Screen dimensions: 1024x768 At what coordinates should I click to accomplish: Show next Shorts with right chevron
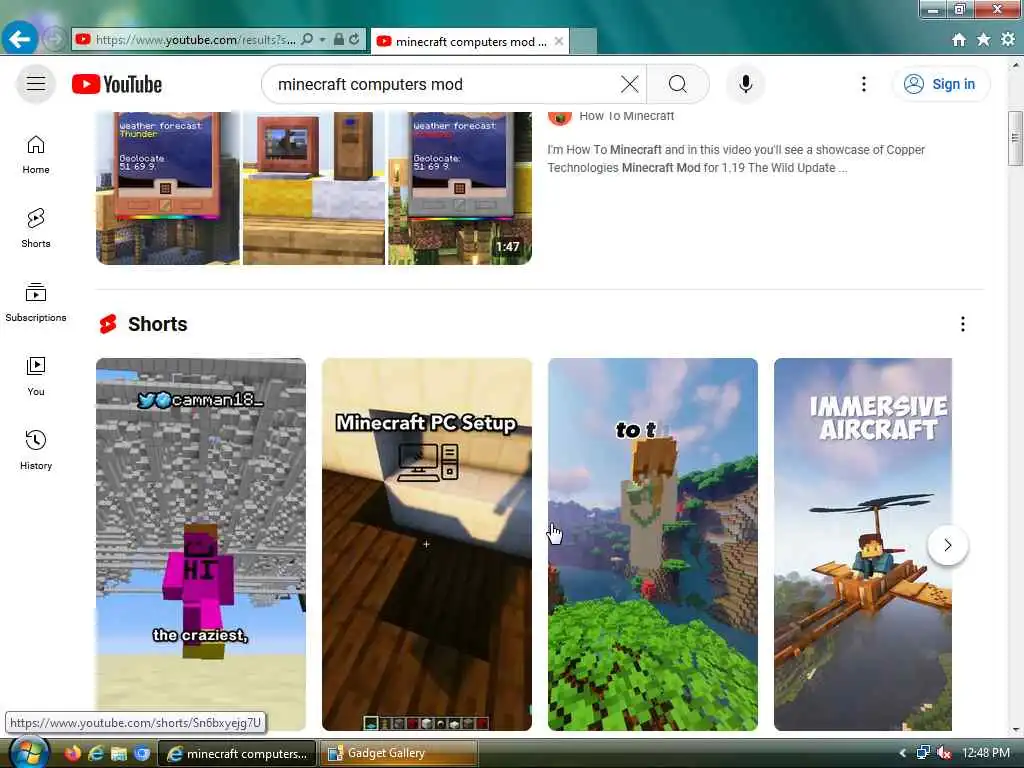pyautogui.click(x=948, y=545)
